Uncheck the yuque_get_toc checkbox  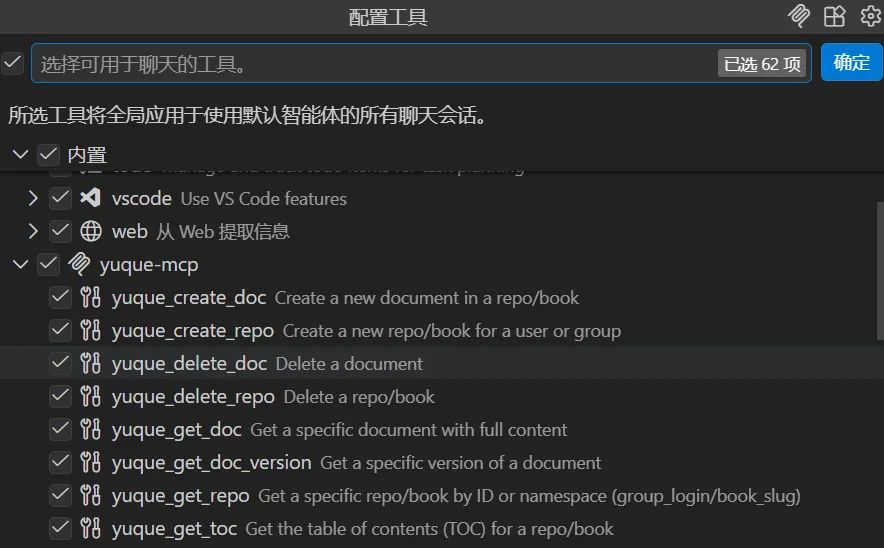click(x=60, y=528)
